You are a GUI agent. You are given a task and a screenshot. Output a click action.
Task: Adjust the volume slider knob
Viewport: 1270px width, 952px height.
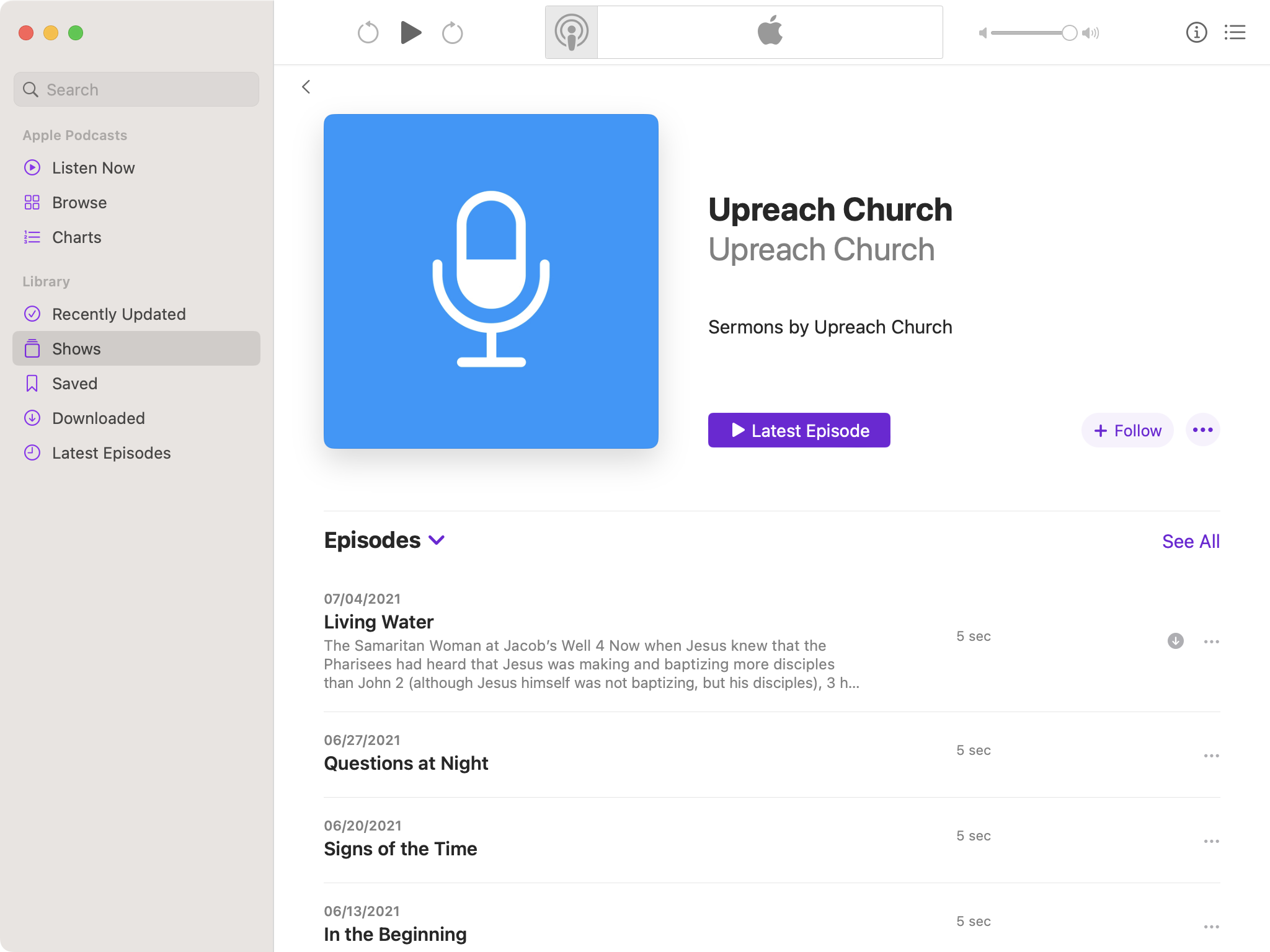(x=1069, y=33)
